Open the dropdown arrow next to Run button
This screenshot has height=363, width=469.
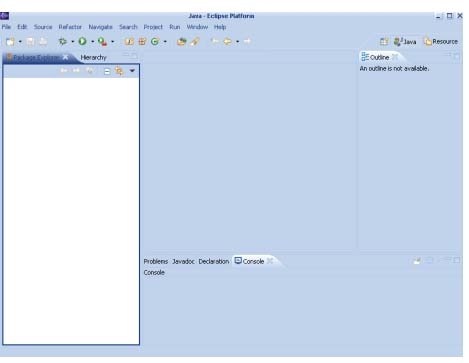(93, 42)
